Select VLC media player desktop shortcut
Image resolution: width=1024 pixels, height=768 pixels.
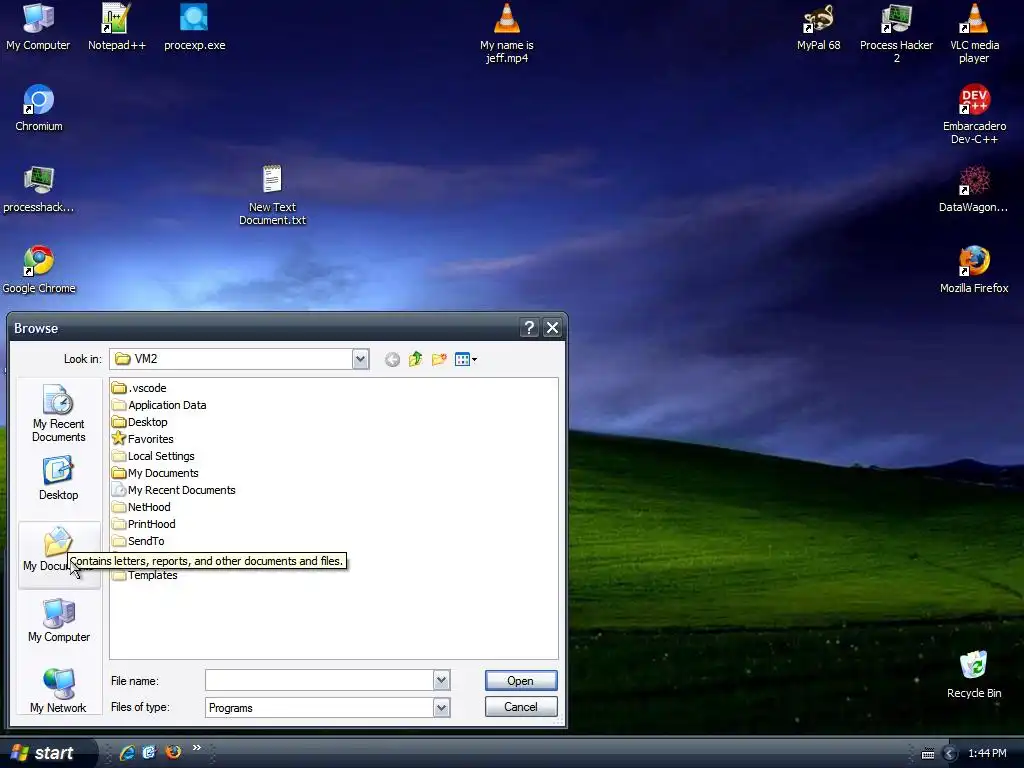pos(974,33)
